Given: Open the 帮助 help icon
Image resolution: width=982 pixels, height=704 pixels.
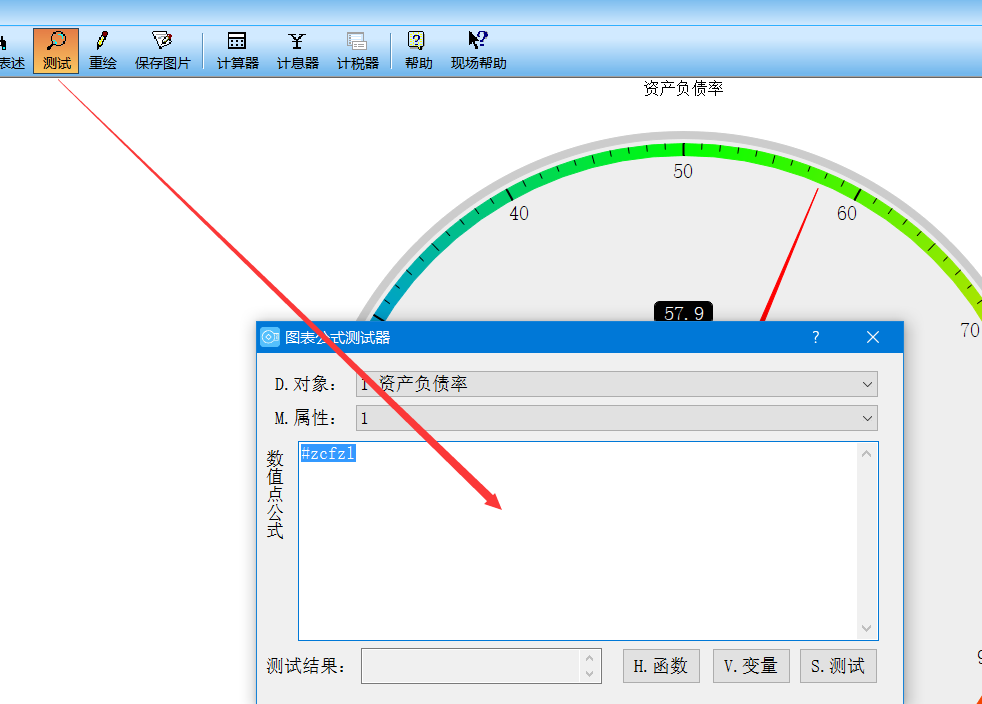Looking at the screenshot, I should pos(418,50).
